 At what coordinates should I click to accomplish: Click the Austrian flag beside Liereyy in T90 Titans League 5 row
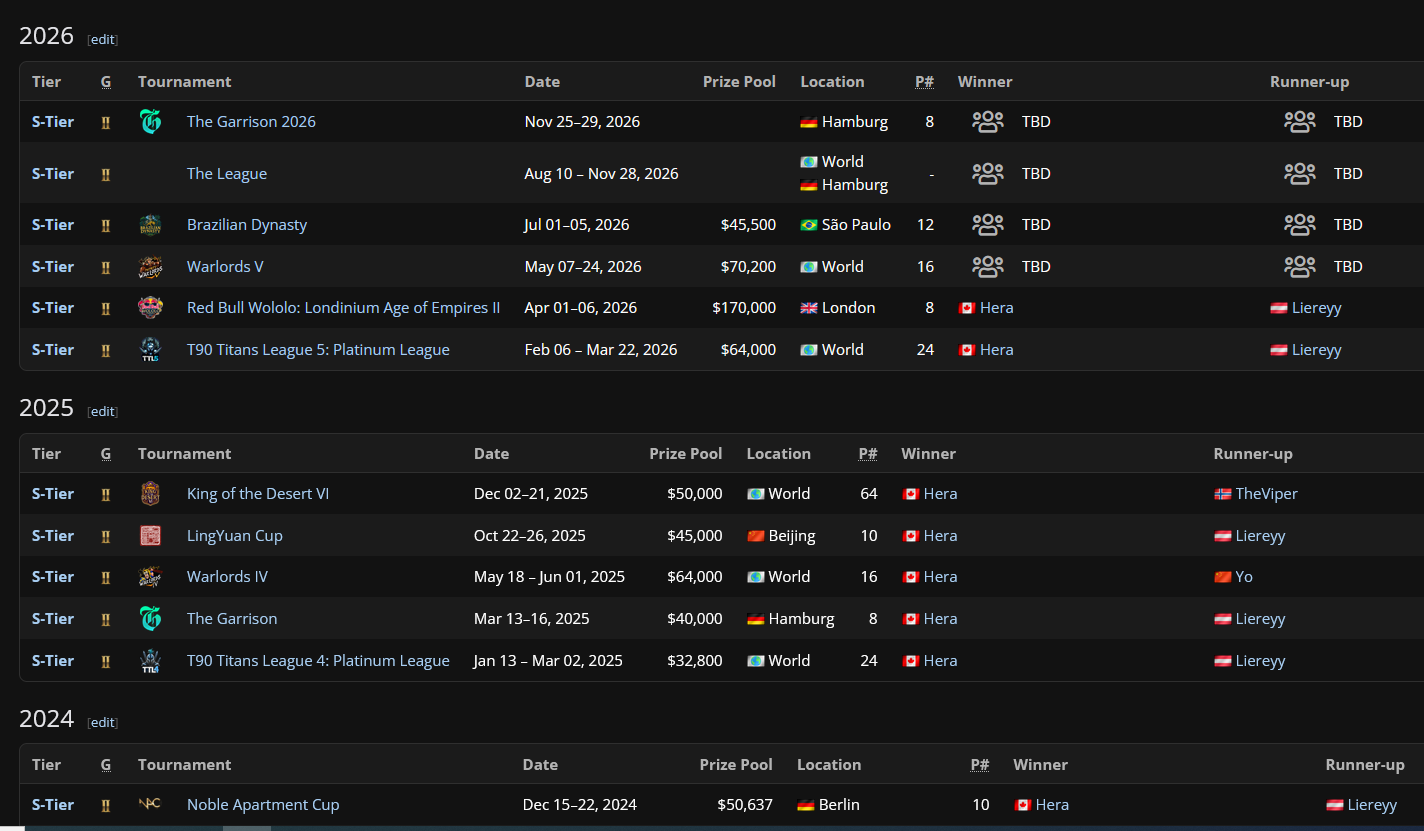pyautogui.click(x=1279, y=350)
